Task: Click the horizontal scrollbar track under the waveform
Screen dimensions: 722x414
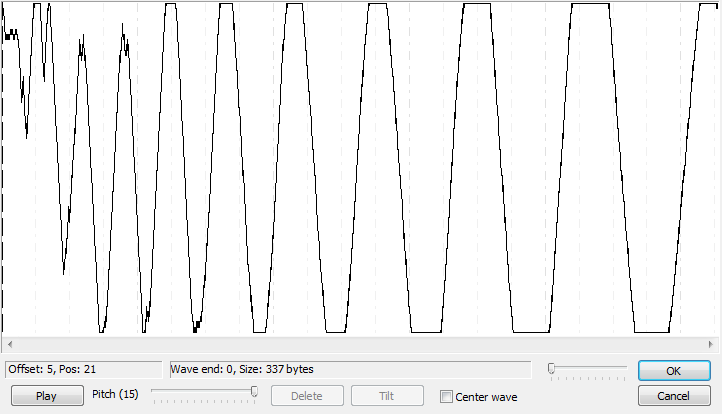Action: 360,344
